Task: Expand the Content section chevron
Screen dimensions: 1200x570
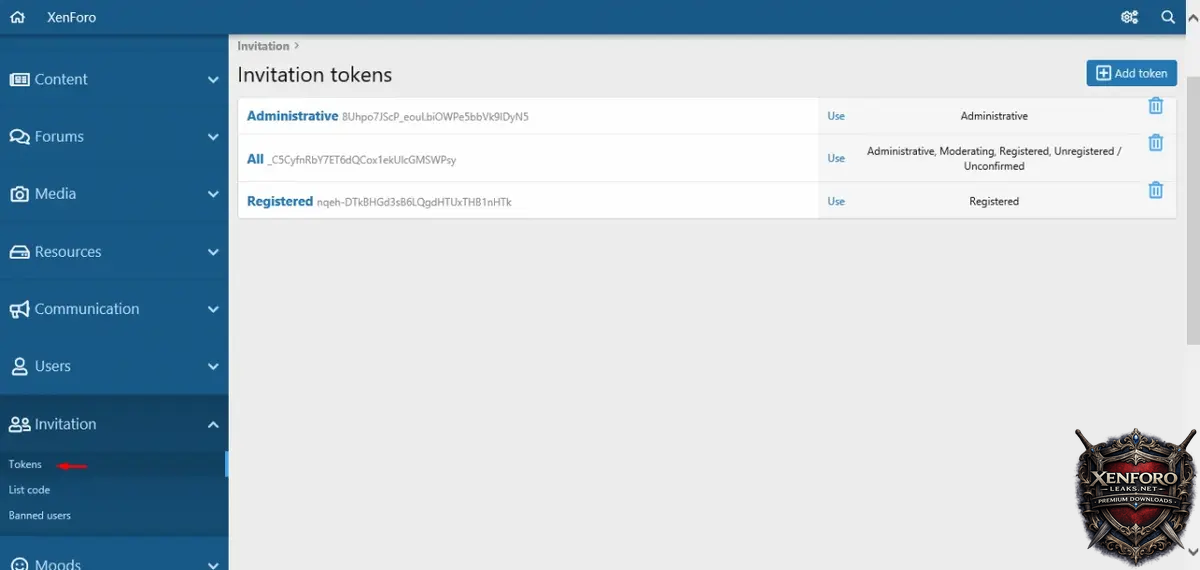Action: 213,80
